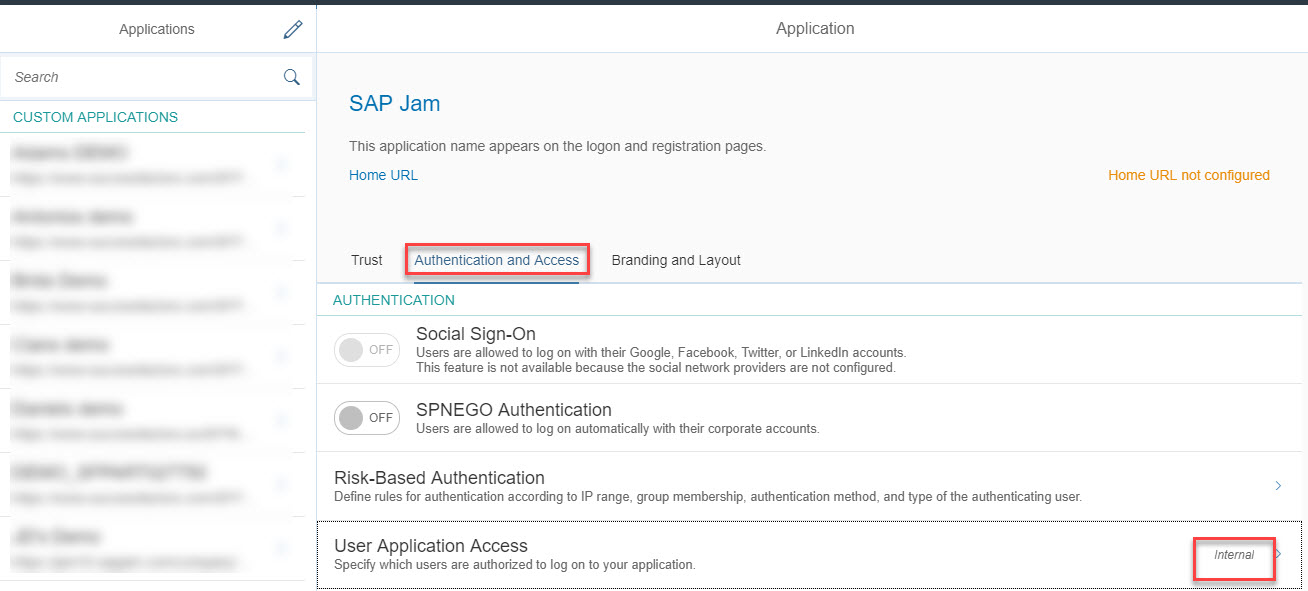Click the Social Sign-On heading text
The width and height of the screenshot is (1308, 591).
coord(476,334)
